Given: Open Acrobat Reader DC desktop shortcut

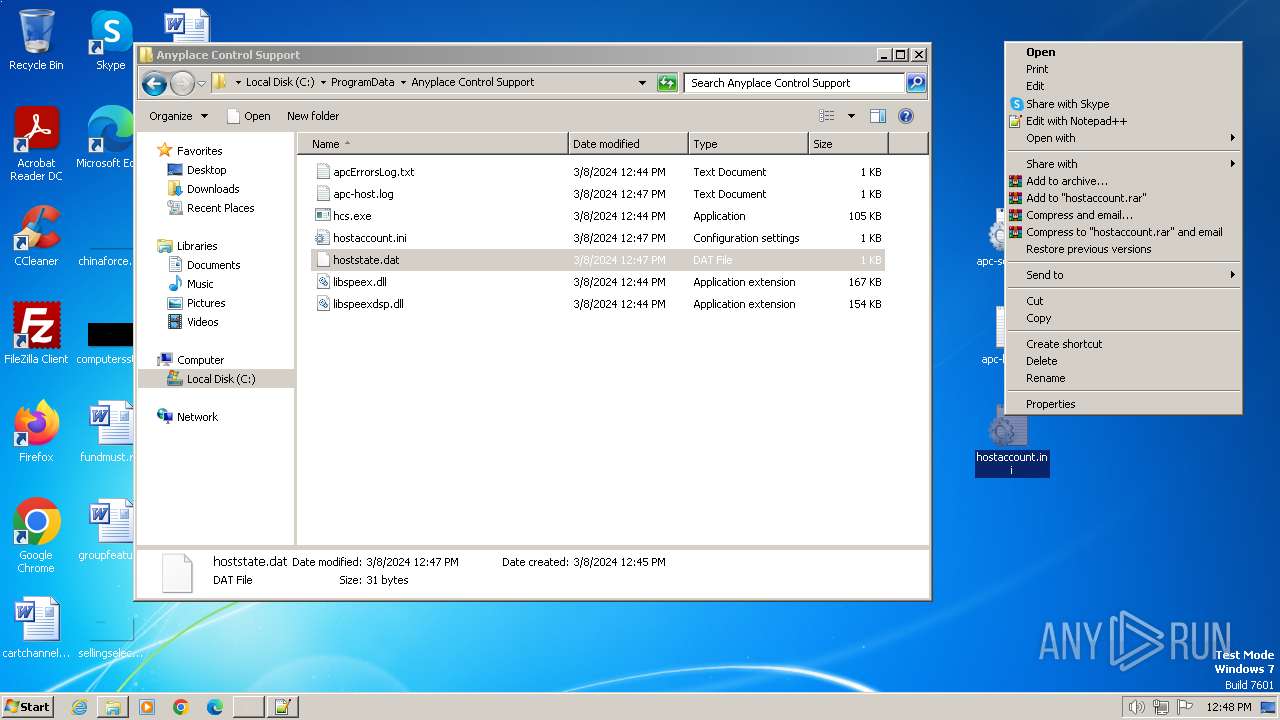Looking at the screenshot, I should pos(36,145).
